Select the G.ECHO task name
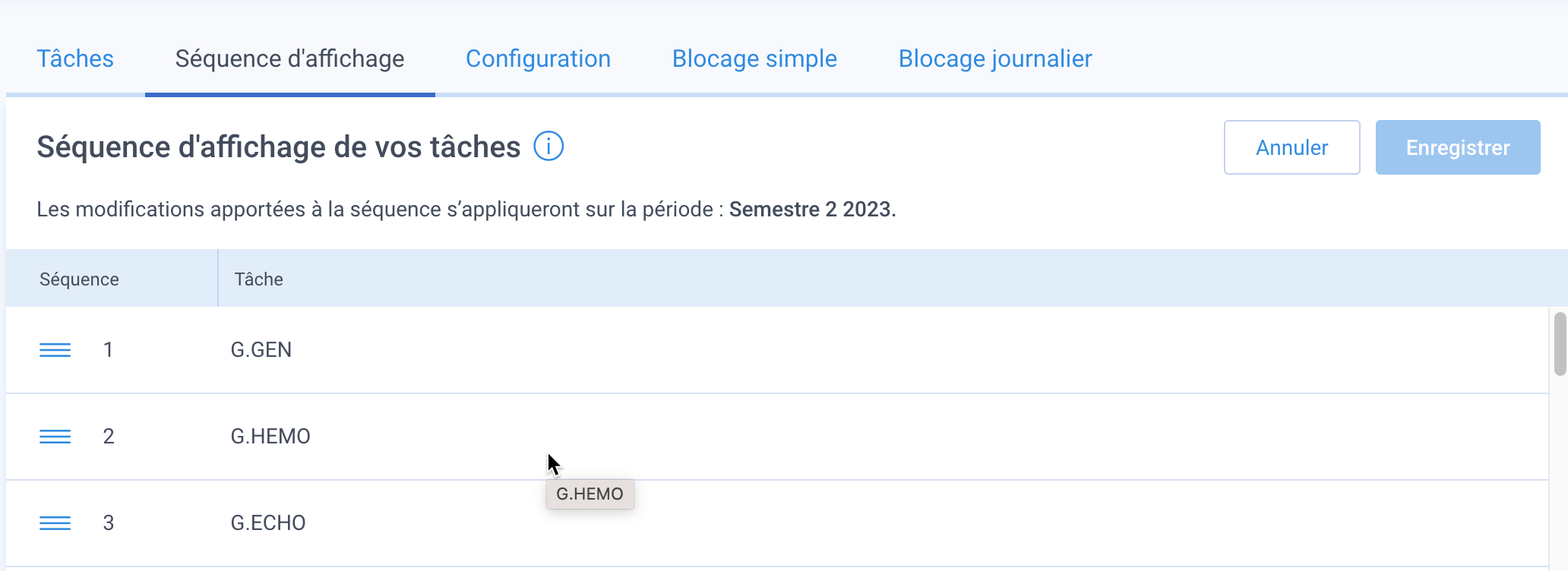The image size is (1568, 571). pyautogui.click(x=268, y=523)
